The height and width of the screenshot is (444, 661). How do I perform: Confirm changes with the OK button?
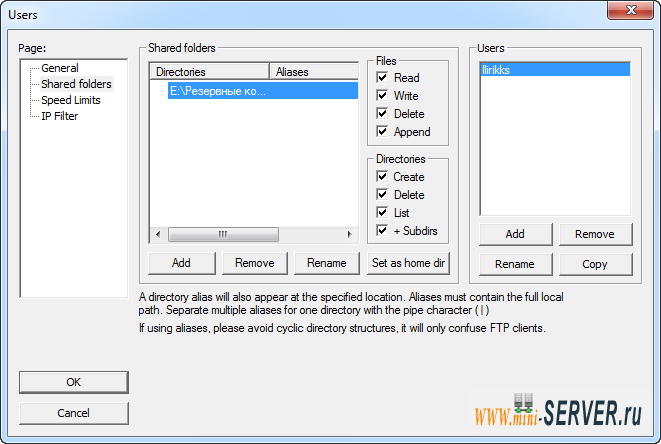74,382
